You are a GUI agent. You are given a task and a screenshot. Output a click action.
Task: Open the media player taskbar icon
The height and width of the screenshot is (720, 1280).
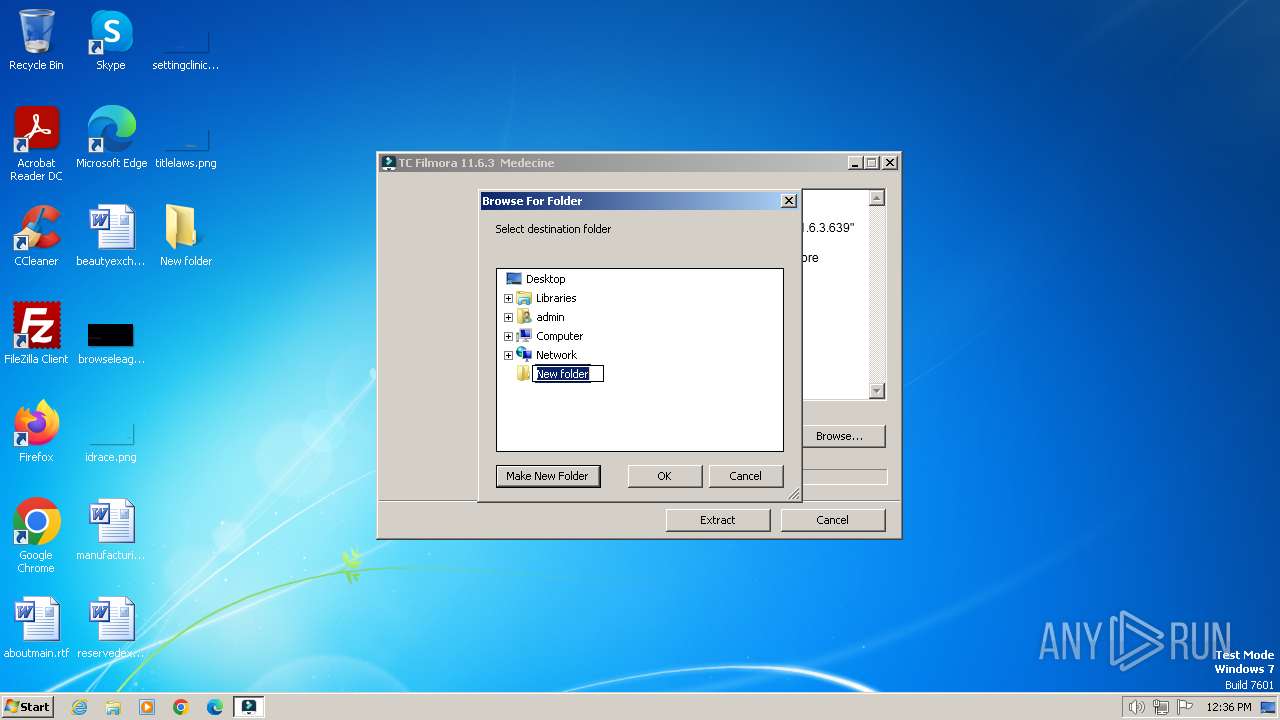147,707
